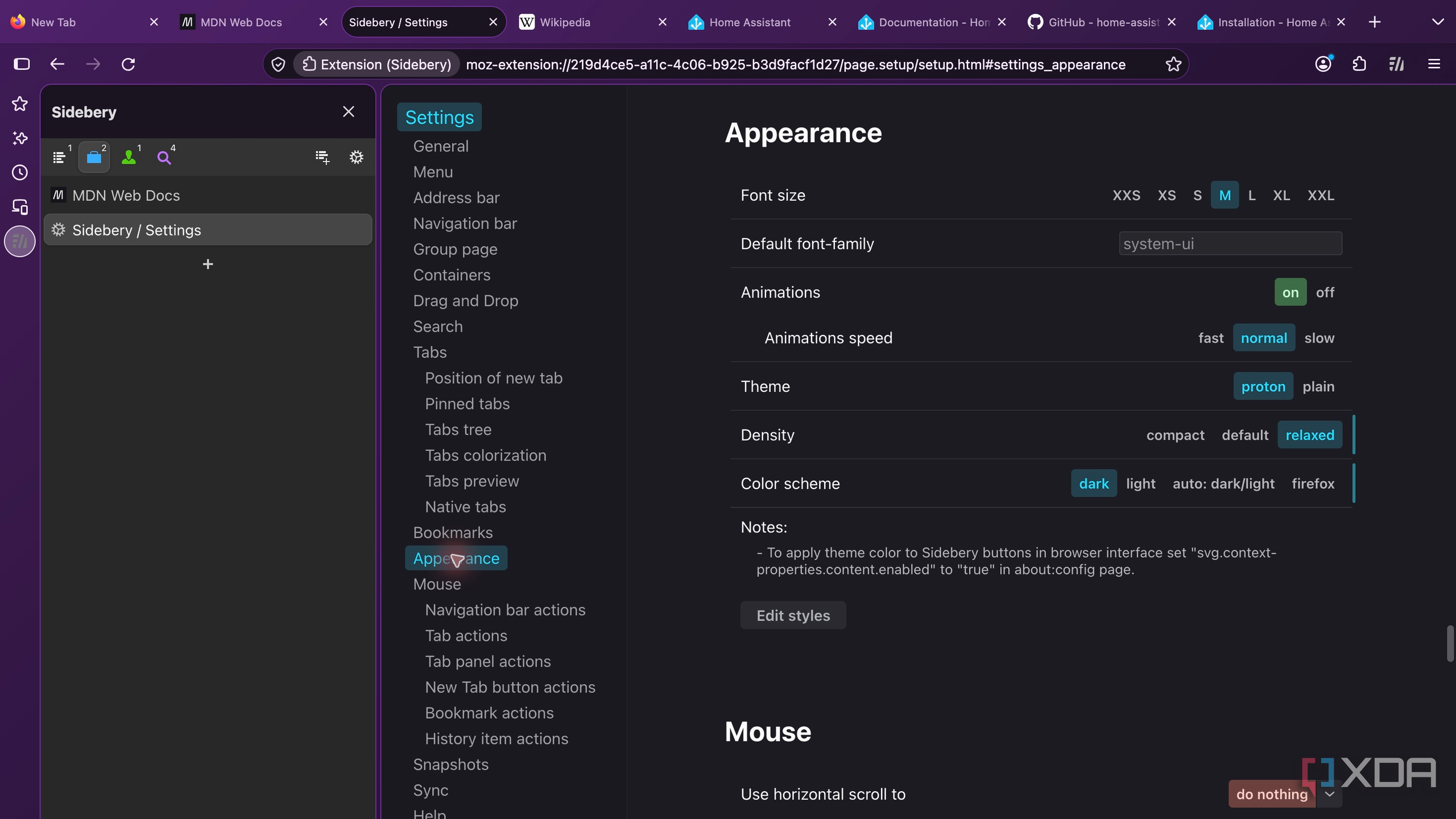Set Density to compact
This screenshot has width=1456, height=819.
tap(1175, 435)
